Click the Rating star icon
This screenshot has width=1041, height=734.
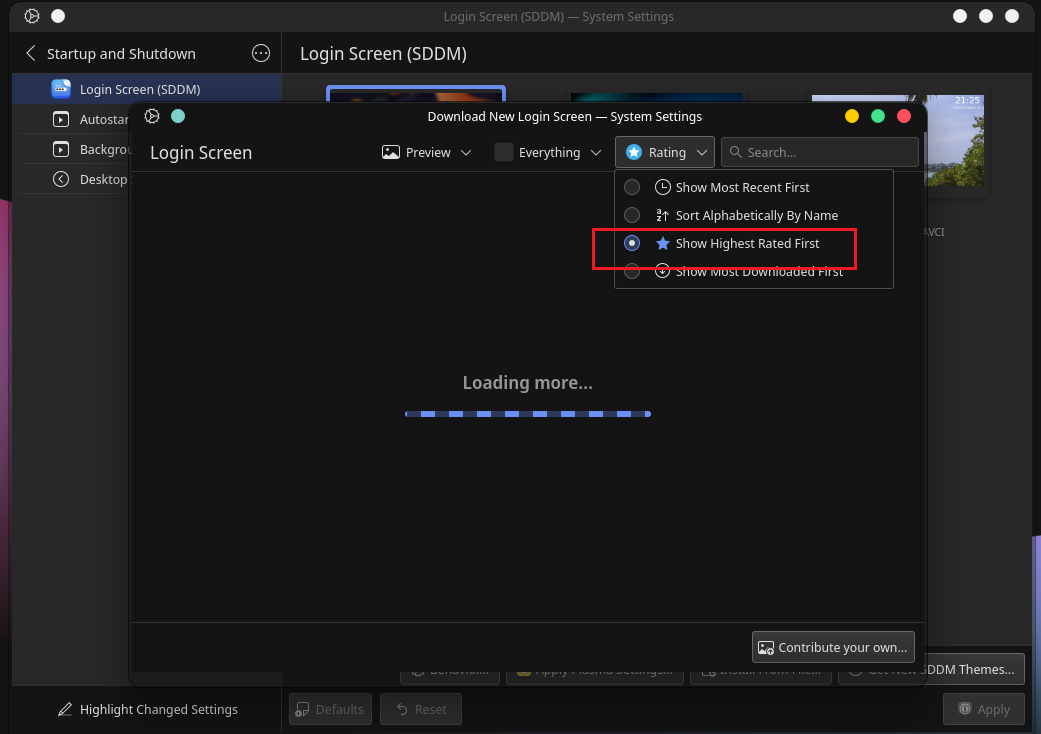coord(633,152)
